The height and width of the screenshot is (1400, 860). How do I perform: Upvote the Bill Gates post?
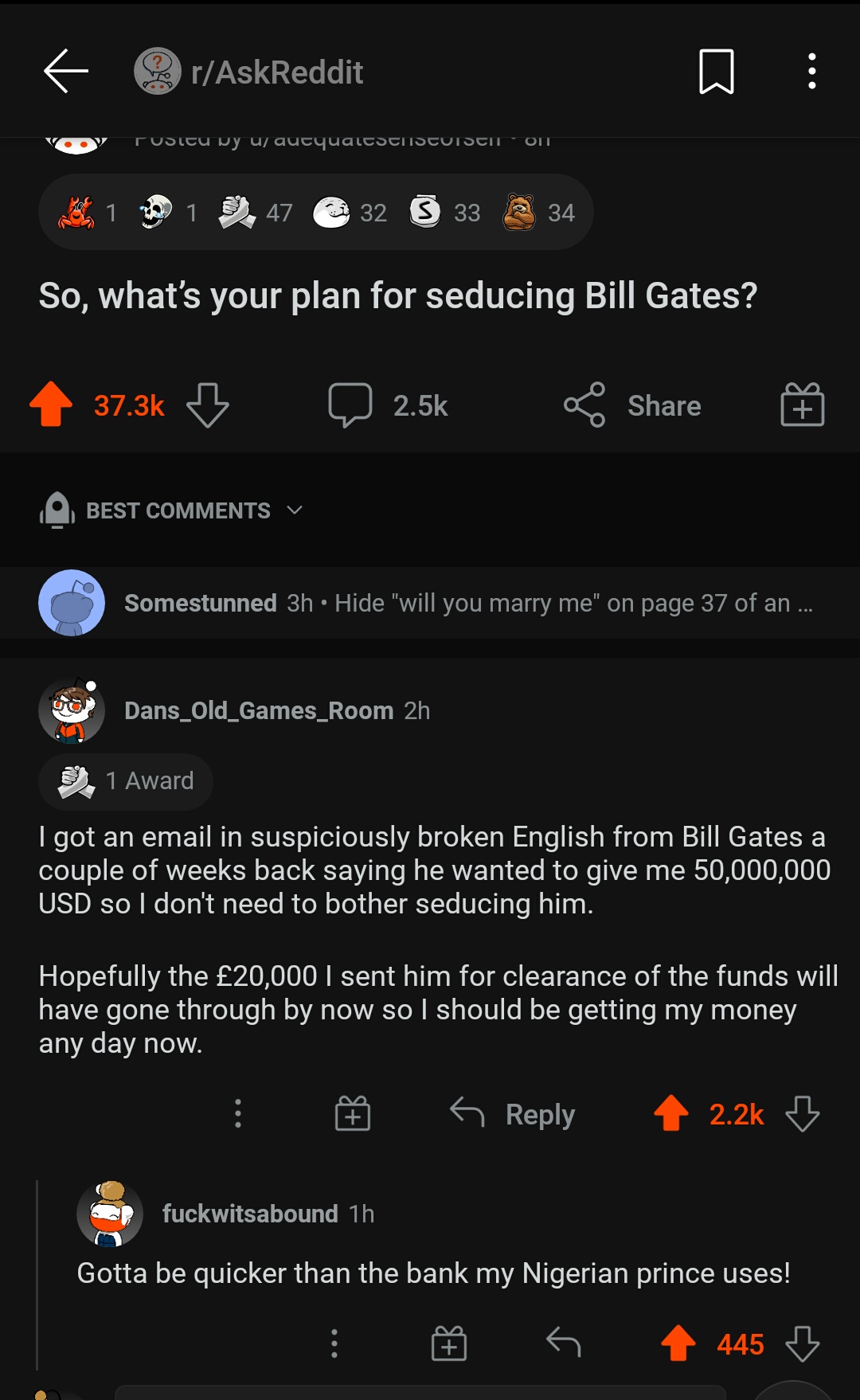[51, 405]
